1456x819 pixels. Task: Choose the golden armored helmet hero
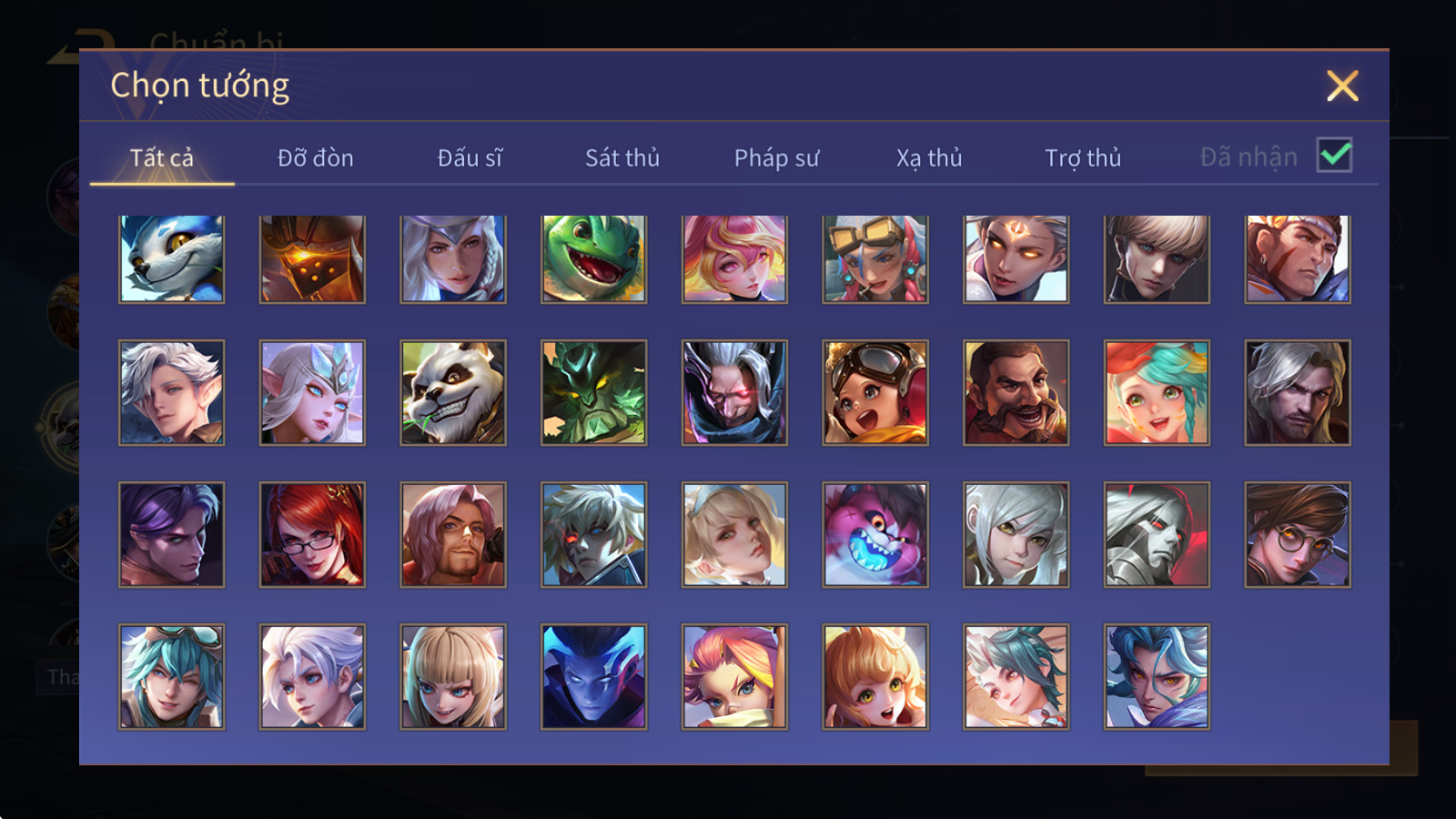(x=312, y=258)
